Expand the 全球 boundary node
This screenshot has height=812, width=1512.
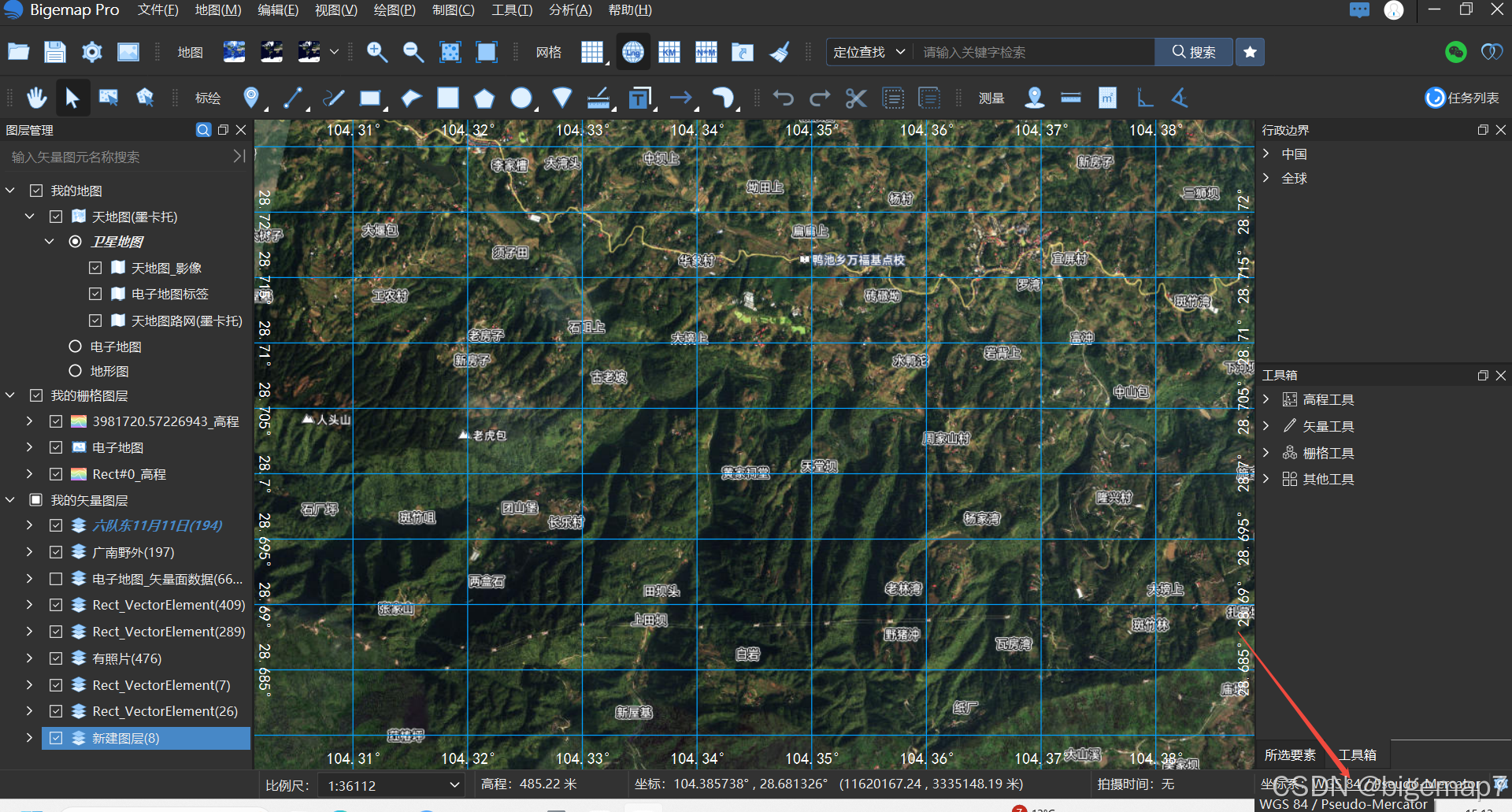(1266, 178)
